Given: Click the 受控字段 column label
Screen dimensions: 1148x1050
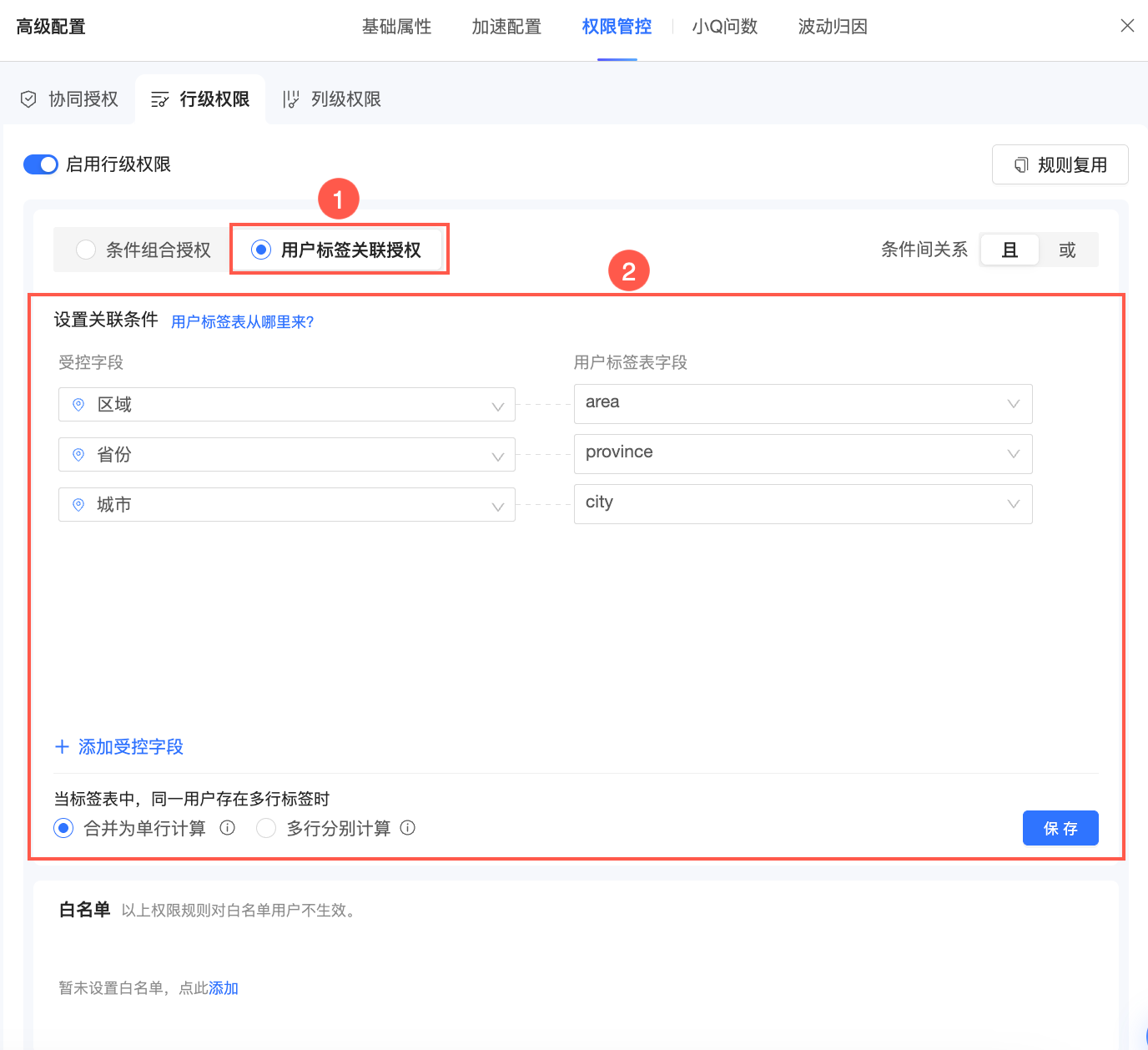Looking at the screenshot, I should click(x=91, y=362).
